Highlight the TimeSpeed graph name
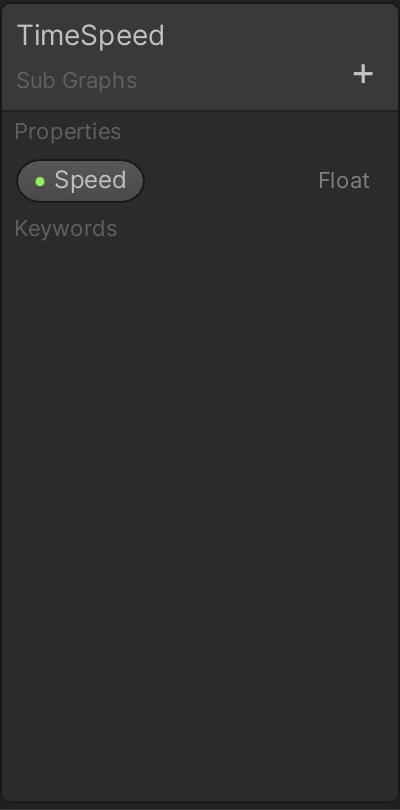The width and height of the screenshot is (400, 810). coord(90,36)
